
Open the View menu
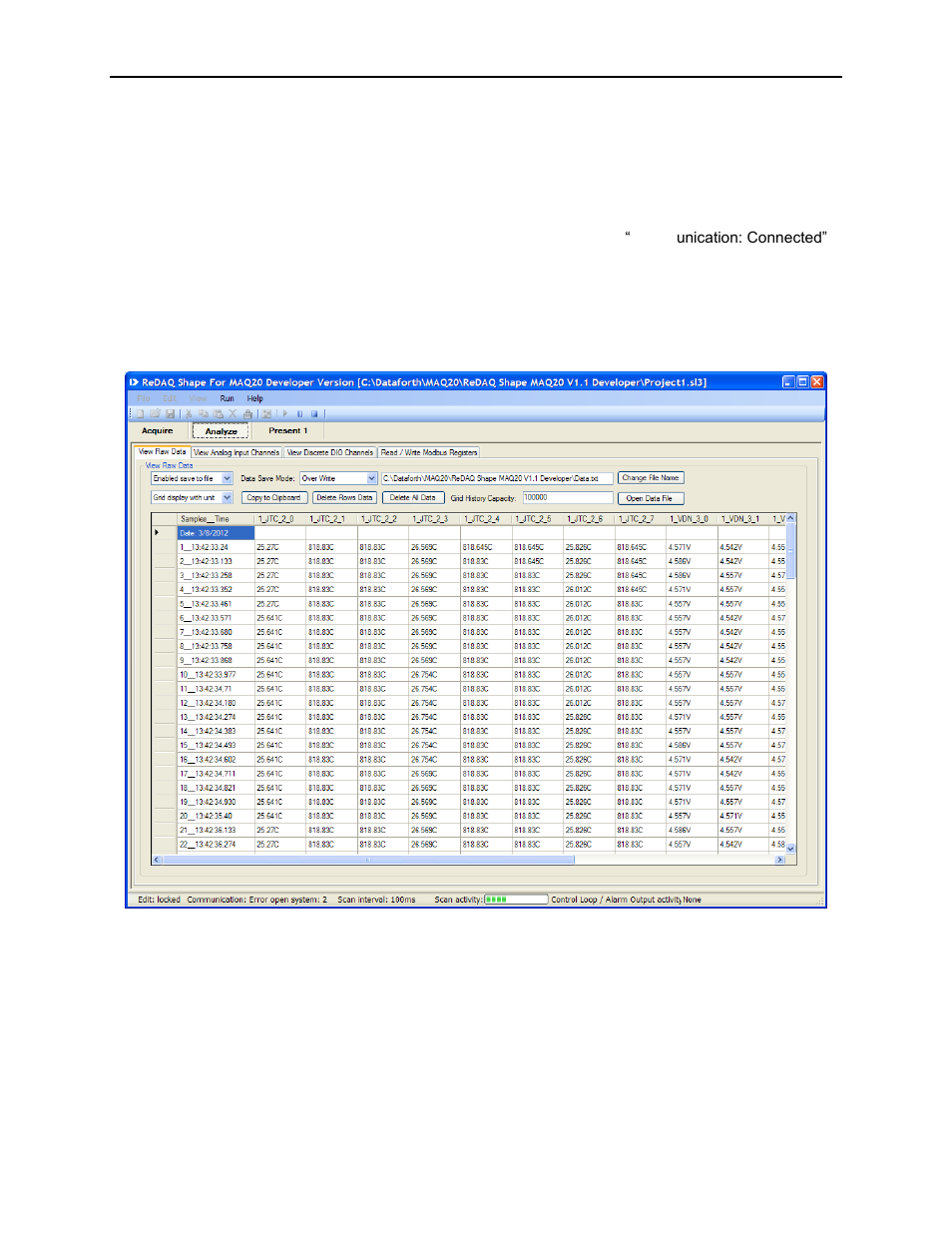[199, 398]
